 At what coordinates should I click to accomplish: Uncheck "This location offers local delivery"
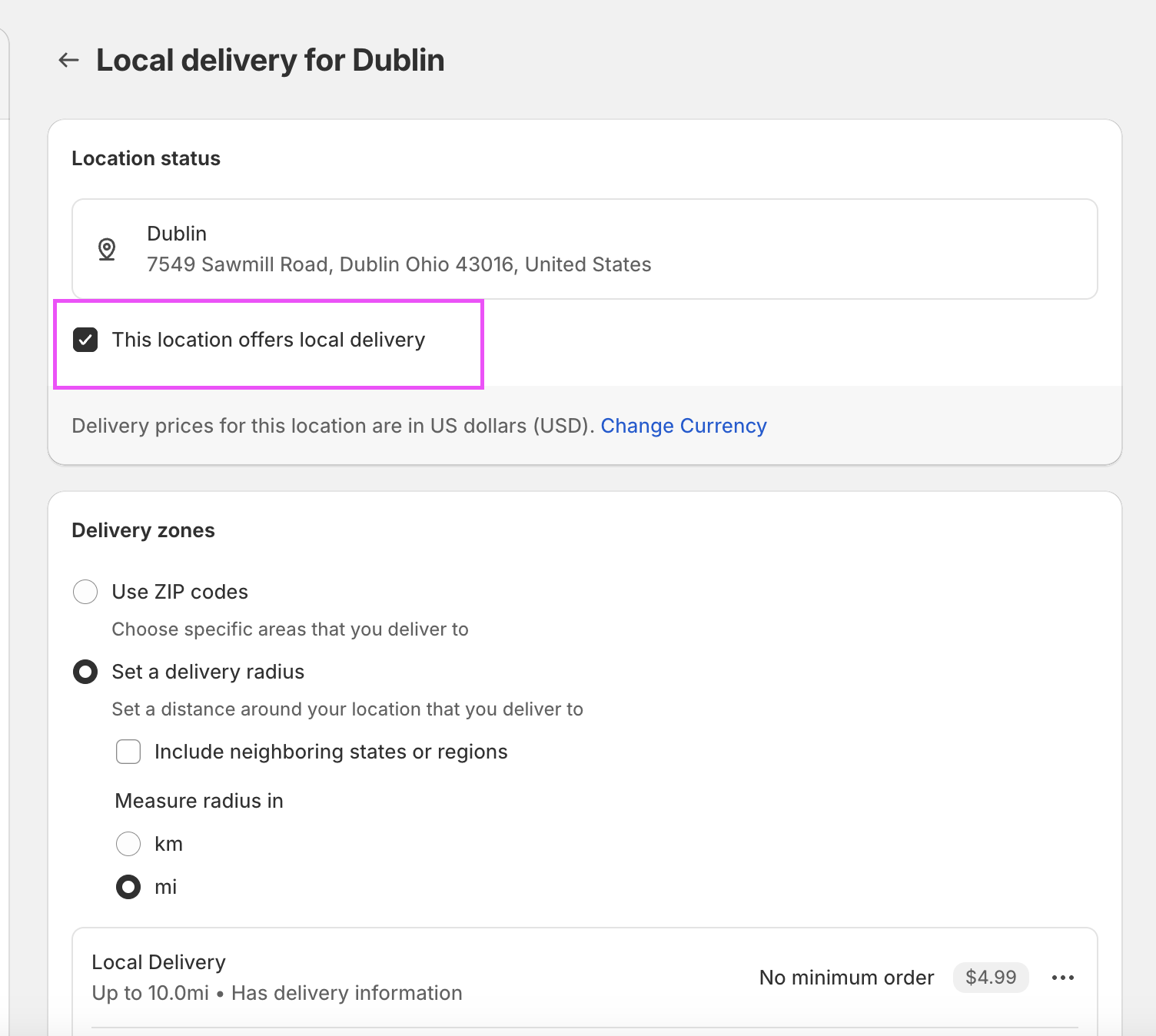[x=85, y=340]
